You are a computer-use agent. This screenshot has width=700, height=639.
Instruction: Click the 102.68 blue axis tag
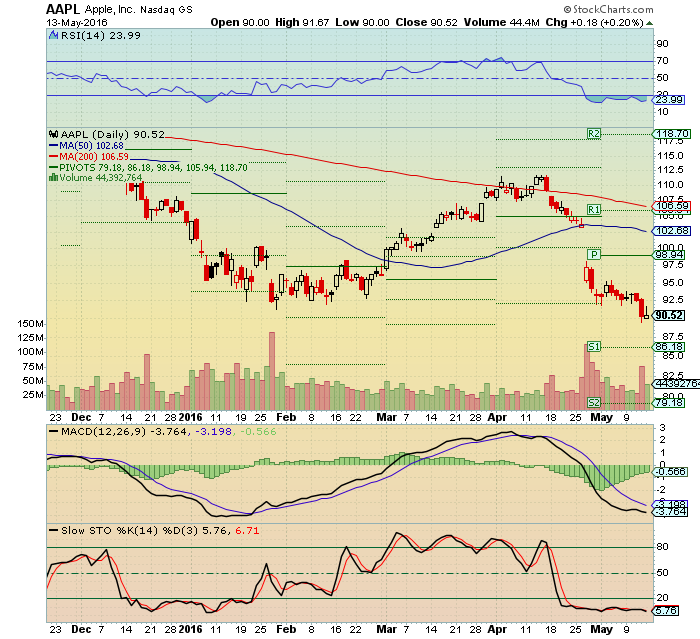coord(671,231)
